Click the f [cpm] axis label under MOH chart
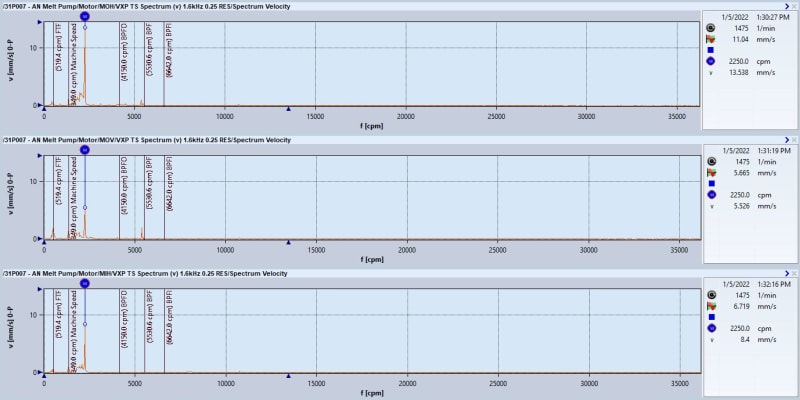The width and height of the screenshot is (800, 400). (372, 126)
